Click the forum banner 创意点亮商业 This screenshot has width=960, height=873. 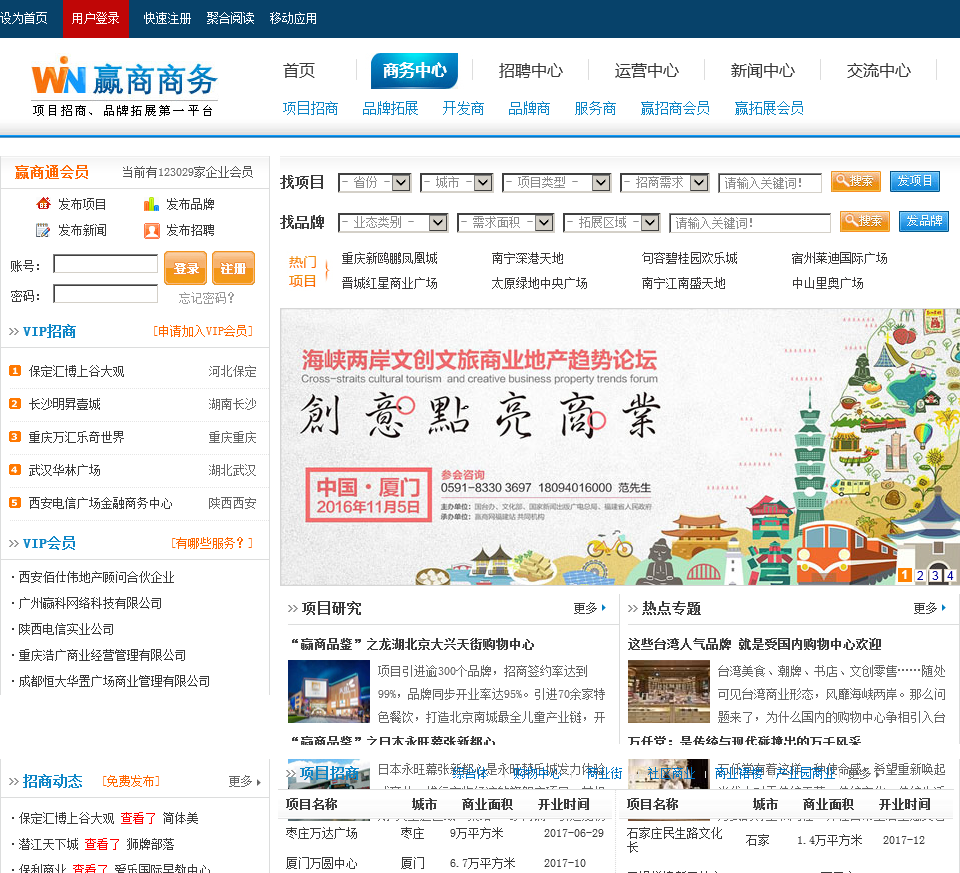coord(619,447)
